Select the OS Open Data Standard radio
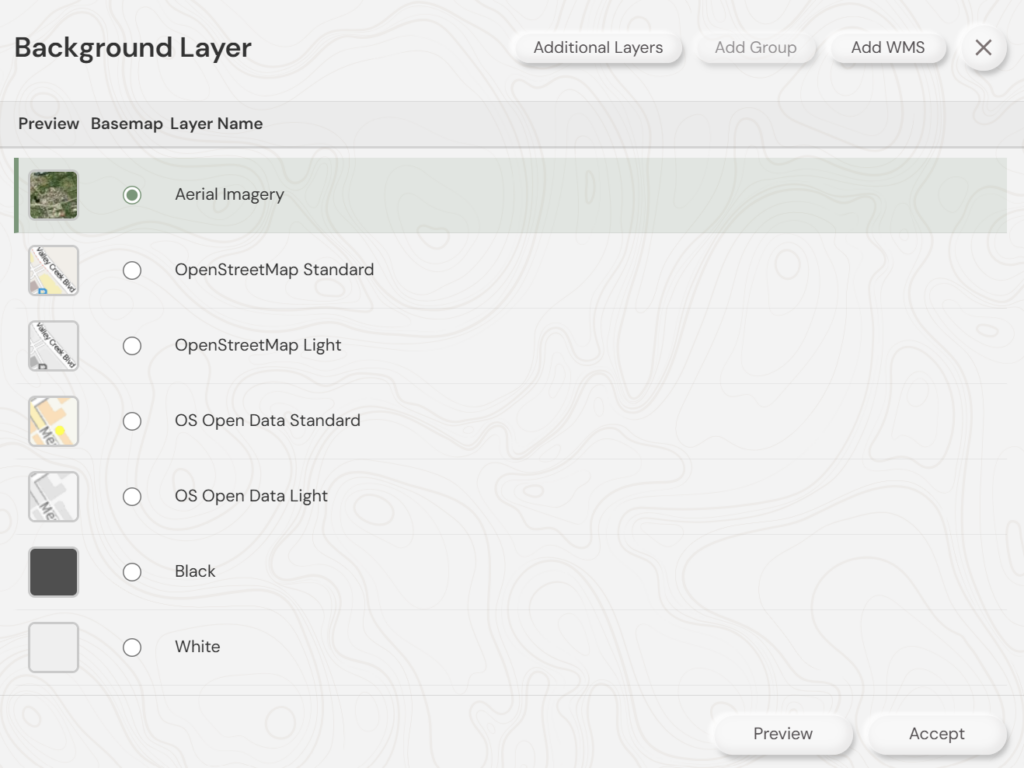Screen dimensions: 1024x768 pyautogui.click(x=132, y=421)
